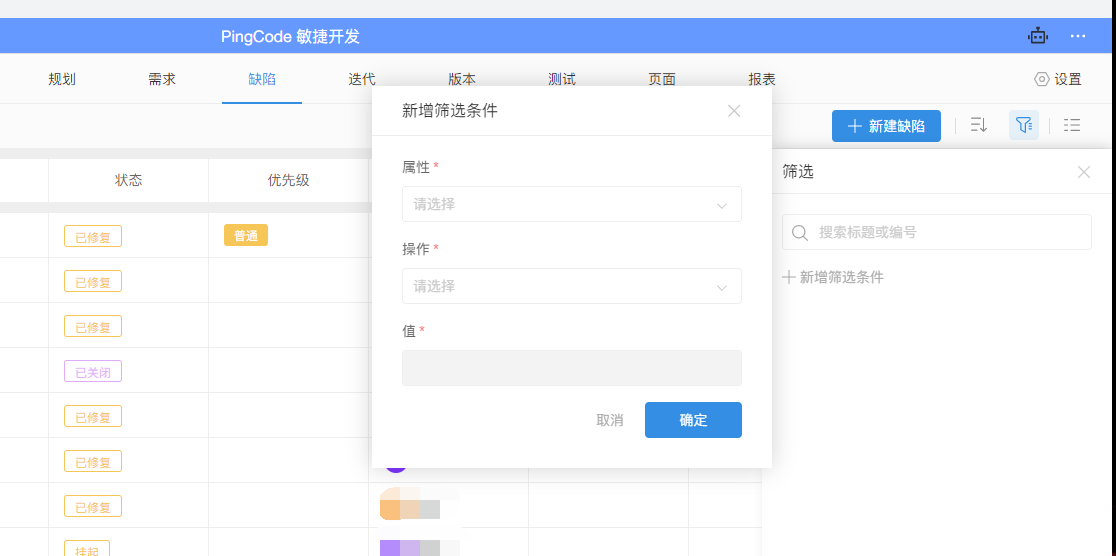Open the 迭代 tab
This screenshot has height=556, width=1116.
click(362, 79)
